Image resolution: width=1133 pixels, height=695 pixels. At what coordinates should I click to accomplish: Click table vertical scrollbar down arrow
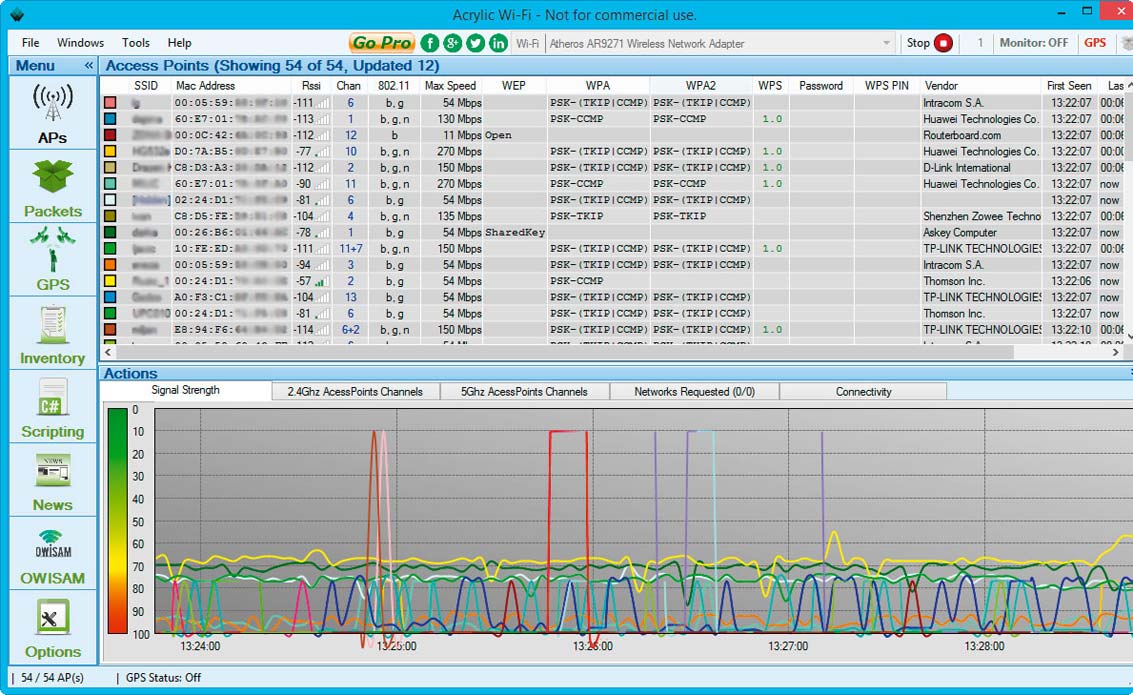point(1129,337)
